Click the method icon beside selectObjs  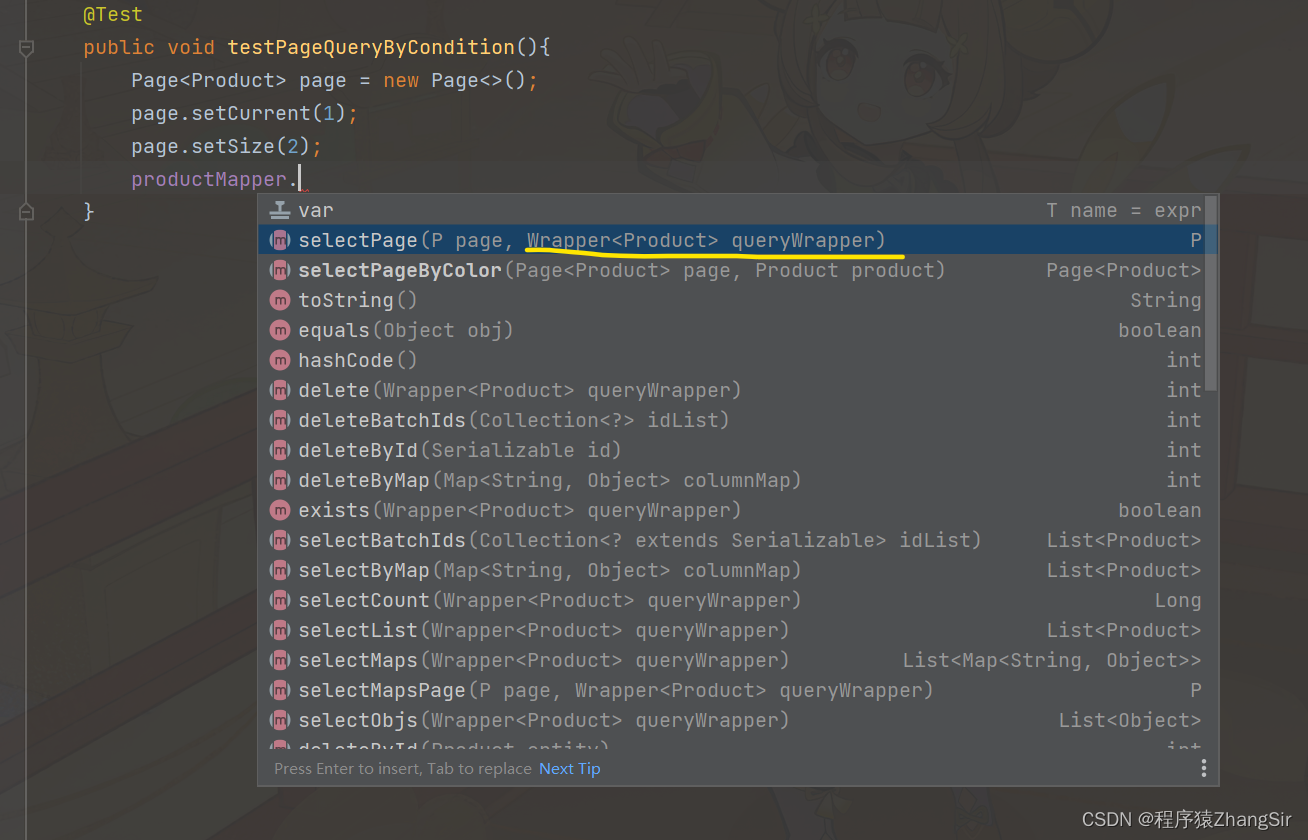point(280,720)
